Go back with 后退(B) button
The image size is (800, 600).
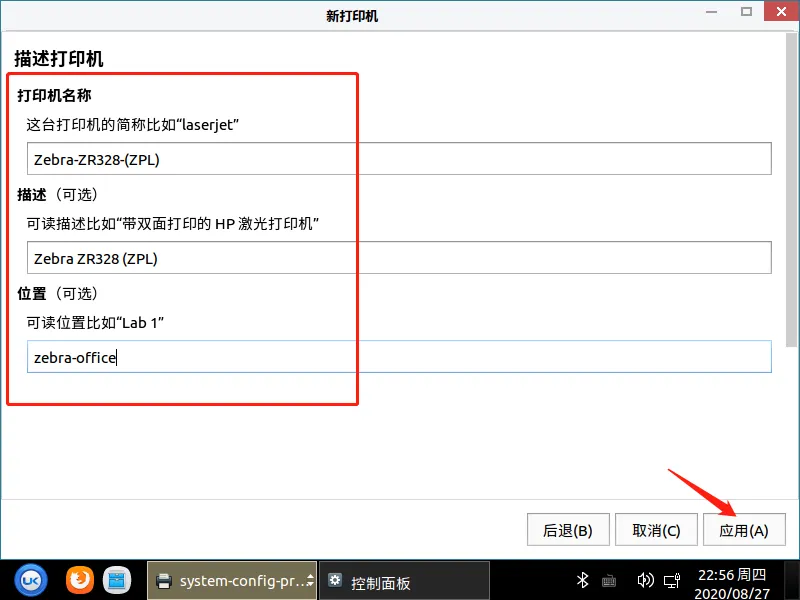(568, 530)
